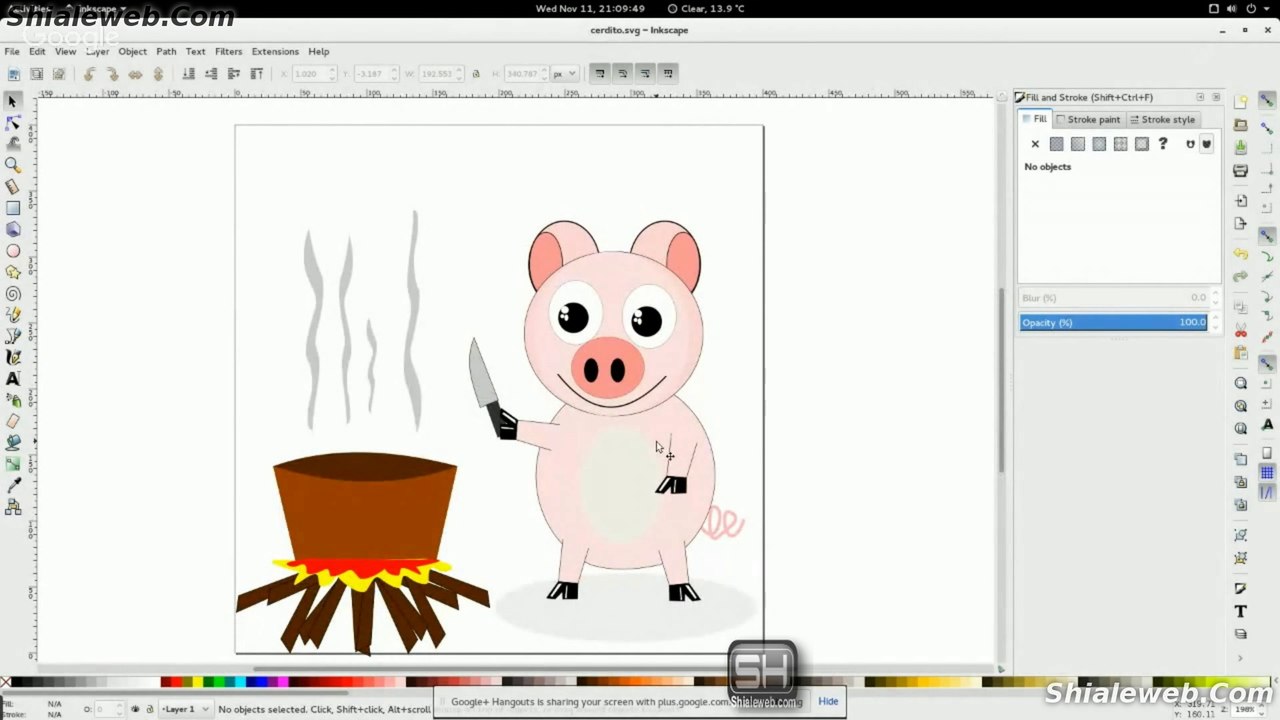Toggle current layer visibility eye
This screenshot has height=720, width=1280.
coord(136,709)
